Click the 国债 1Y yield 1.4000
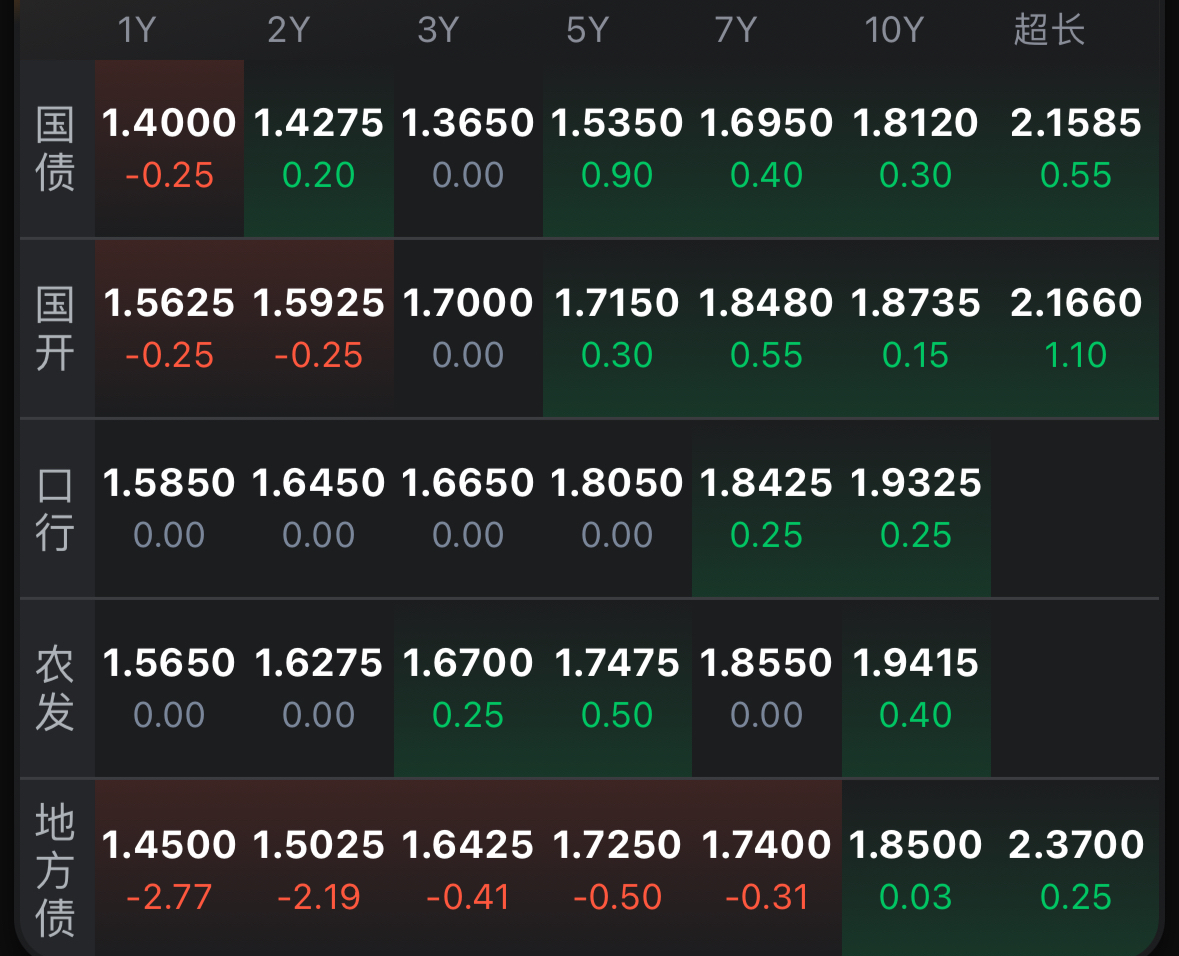Viewport: 1179px width, 956px height. [x=169, y=124]
